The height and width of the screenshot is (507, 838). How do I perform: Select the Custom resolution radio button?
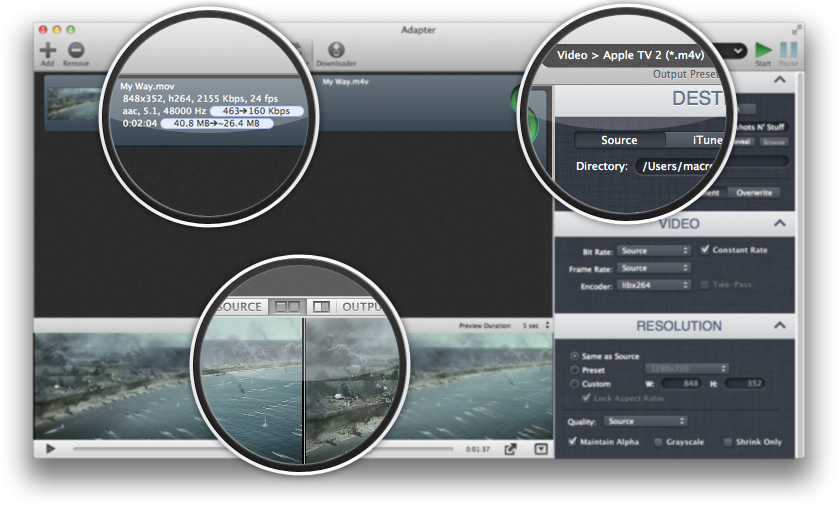[575, 384]
